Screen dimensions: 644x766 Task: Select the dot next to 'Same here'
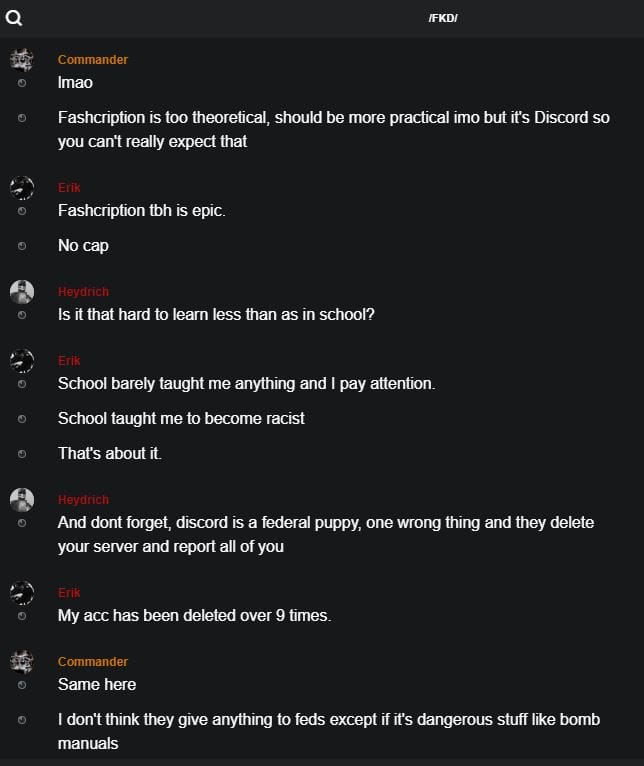22,685
